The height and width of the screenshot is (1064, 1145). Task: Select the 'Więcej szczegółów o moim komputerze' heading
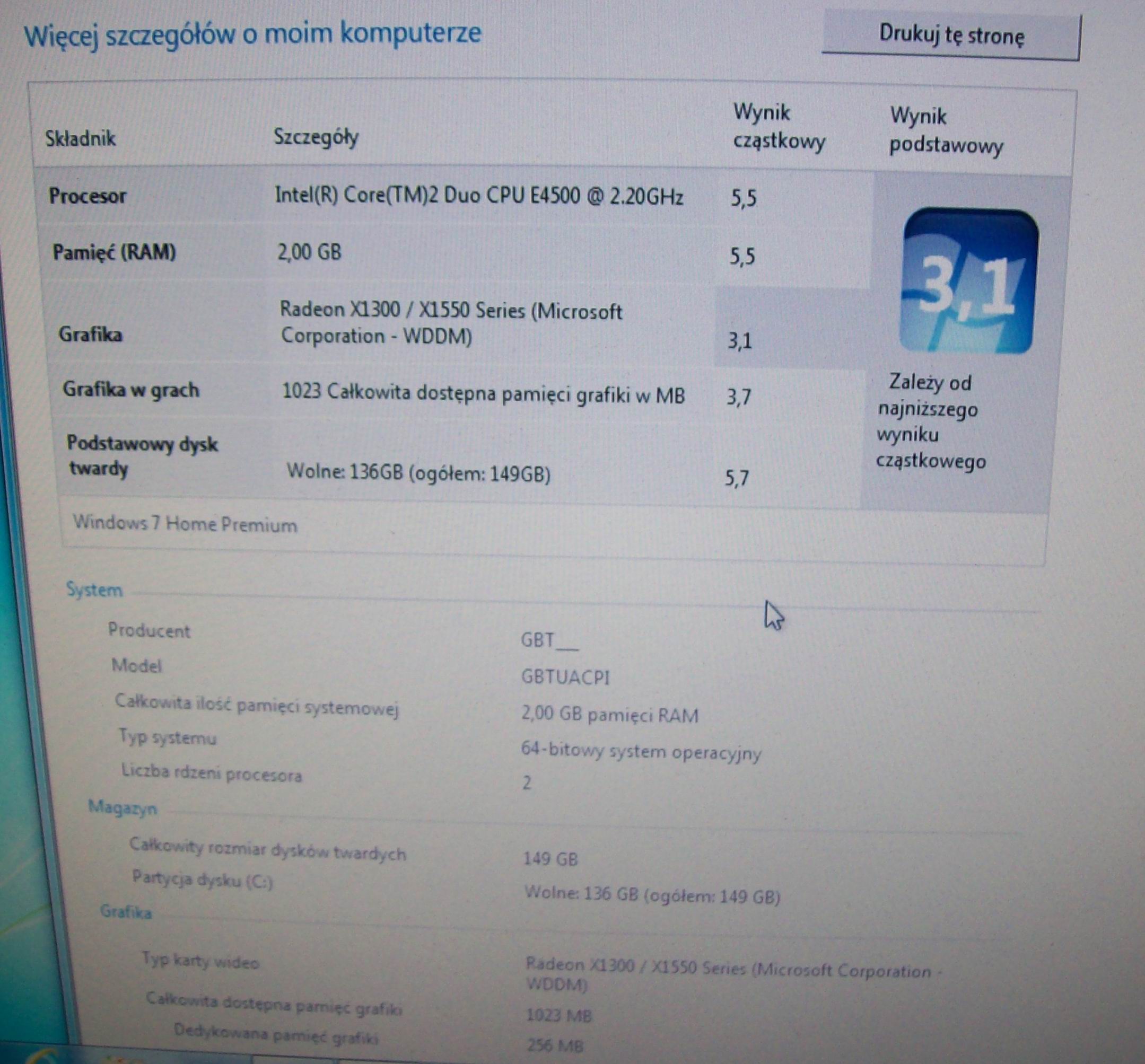[x=252, y=33]
